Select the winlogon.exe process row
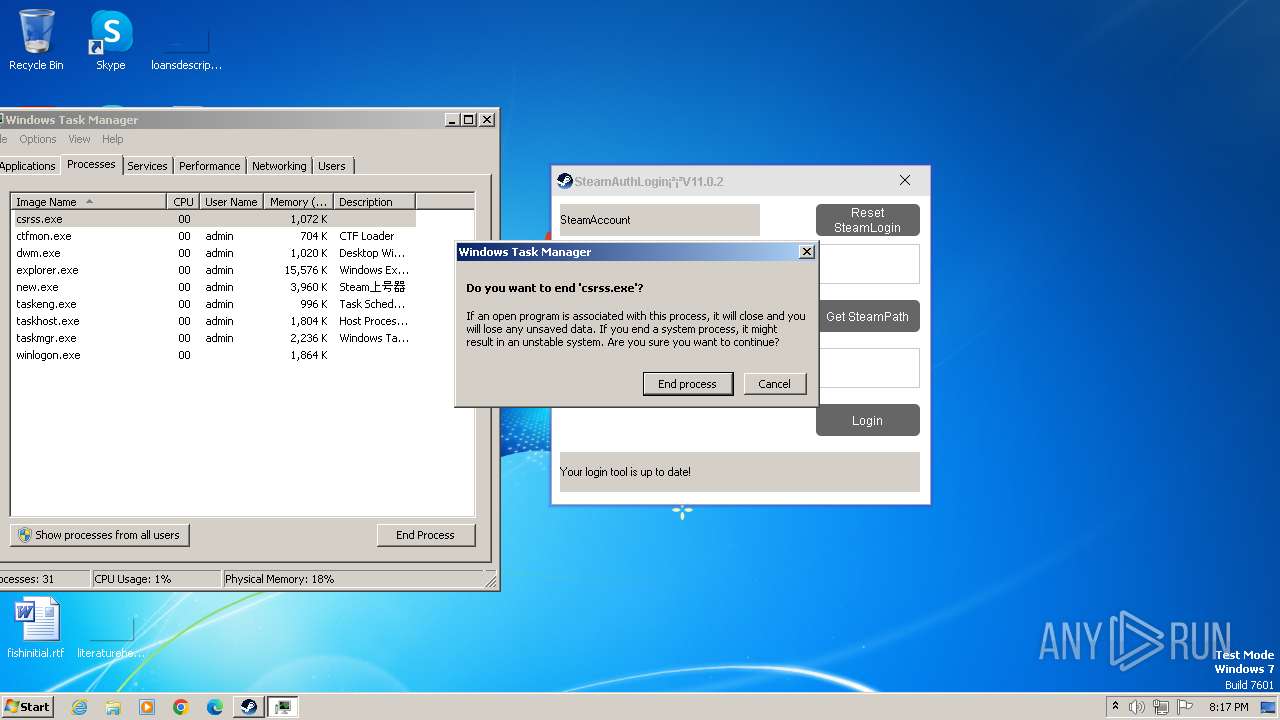This screenshot has width=1280, height=720. point(213,355)
